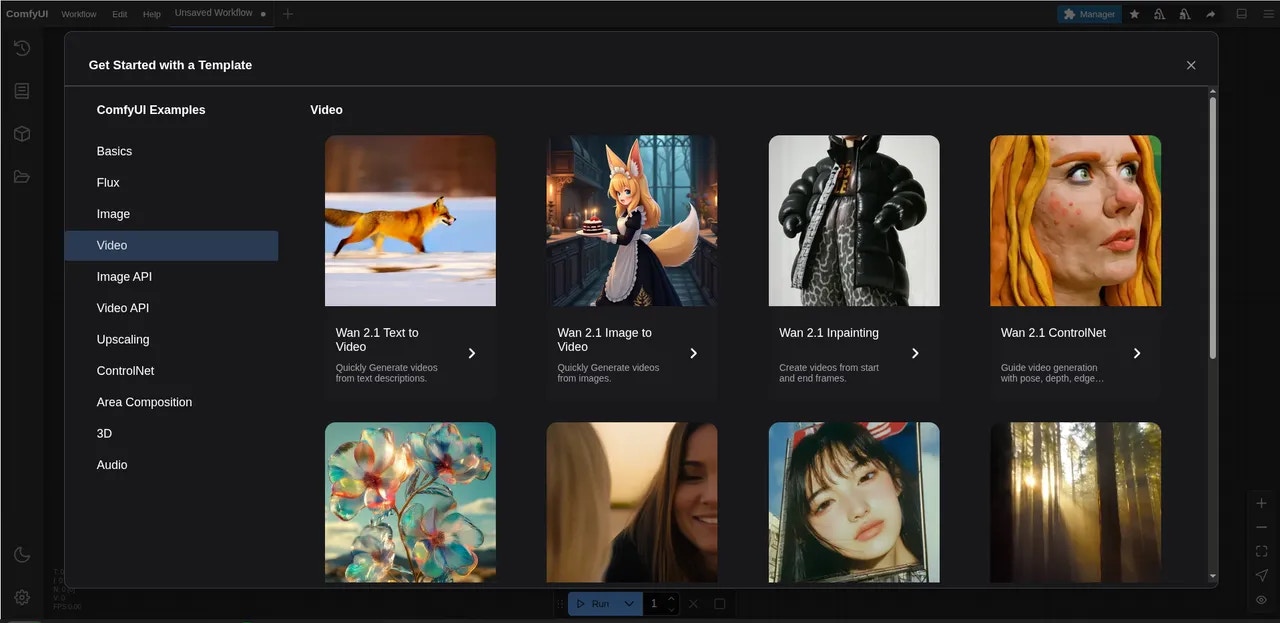1280x623 pixels.
Task: Open the queue history sidebar icon
Action: [21, 48]
